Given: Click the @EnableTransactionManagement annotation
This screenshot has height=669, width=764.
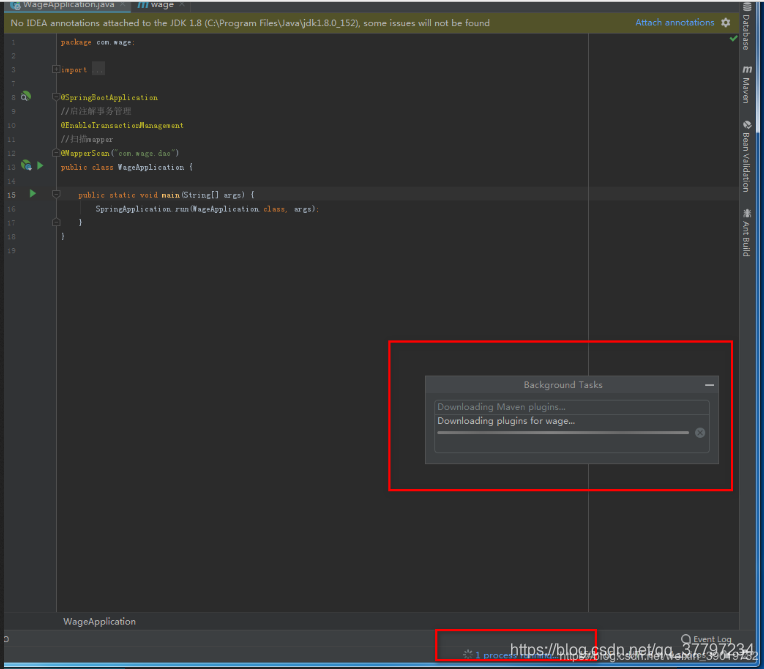Looking at the screenshot, I should tap(122, 125).
